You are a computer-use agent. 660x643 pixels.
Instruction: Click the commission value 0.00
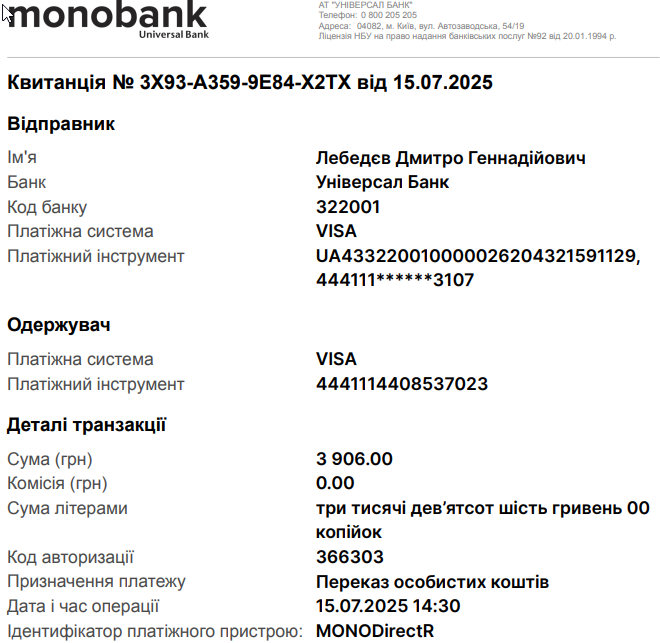click(x=335, y=483)
